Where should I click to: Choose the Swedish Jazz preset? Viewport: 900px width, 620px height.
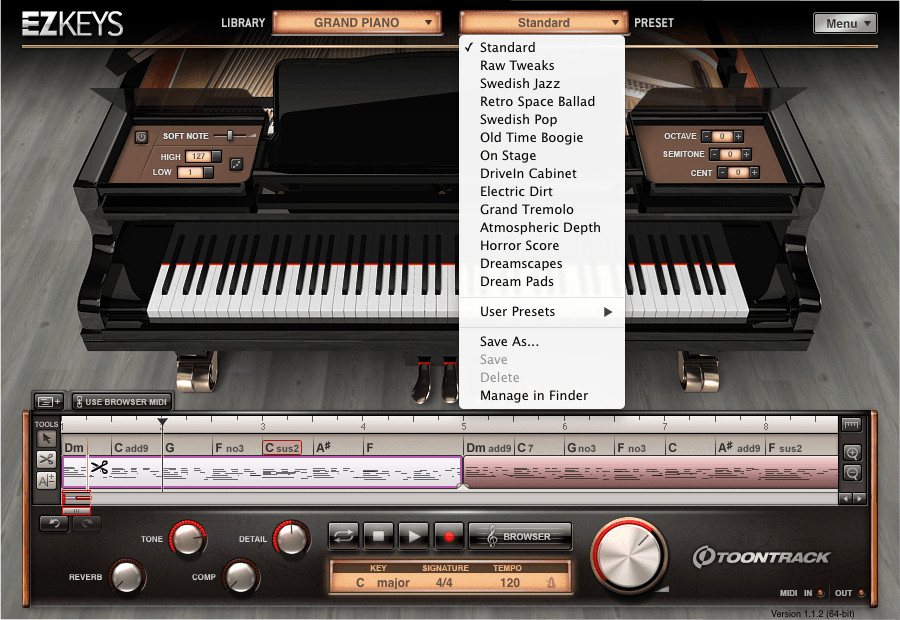coord(520,84)
